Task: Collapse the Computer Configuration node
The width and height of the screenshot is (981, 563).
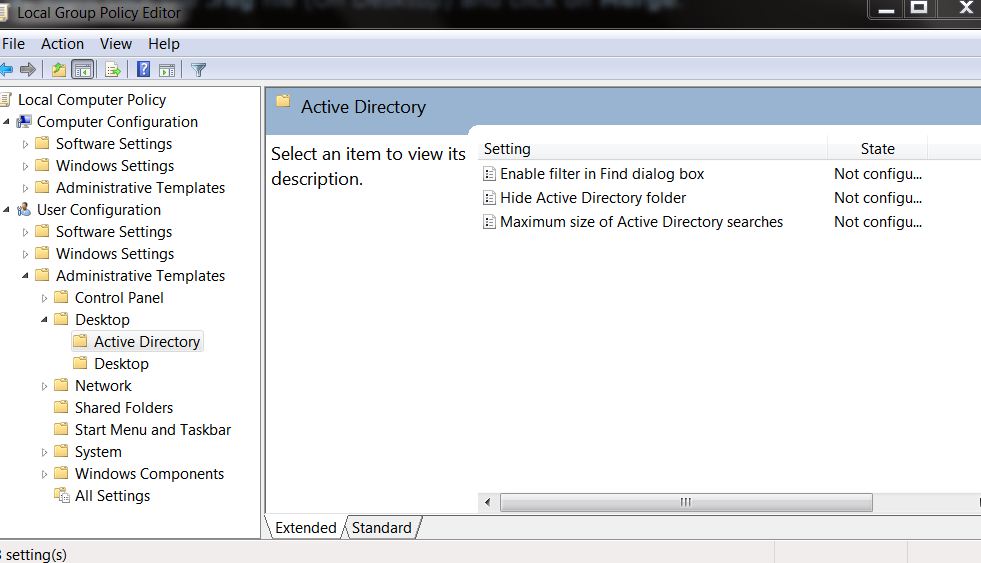Action: (6, 121)
